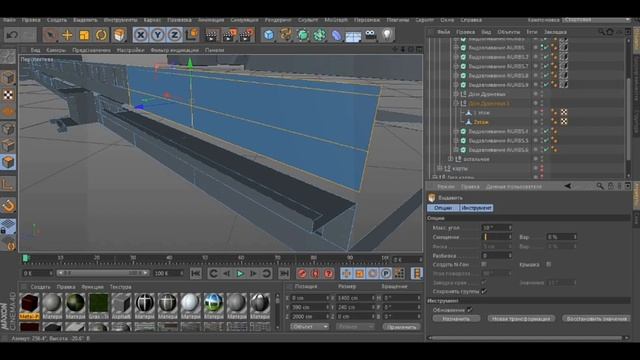Viewport: 640px width, 360px height.
Task: Open the Объект coordinate mode dropdown
Action: (309, 327)
